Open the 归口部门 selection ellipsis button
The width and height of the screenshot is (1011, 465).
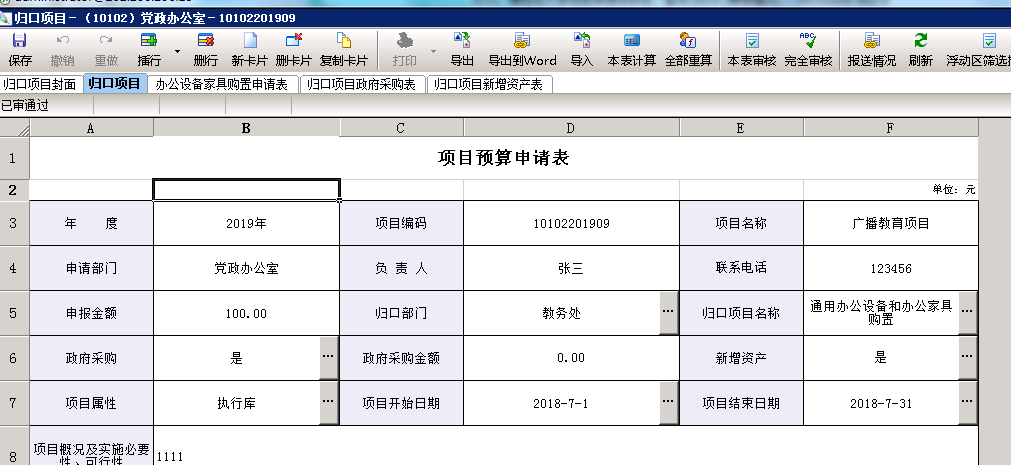pos(669,313)
